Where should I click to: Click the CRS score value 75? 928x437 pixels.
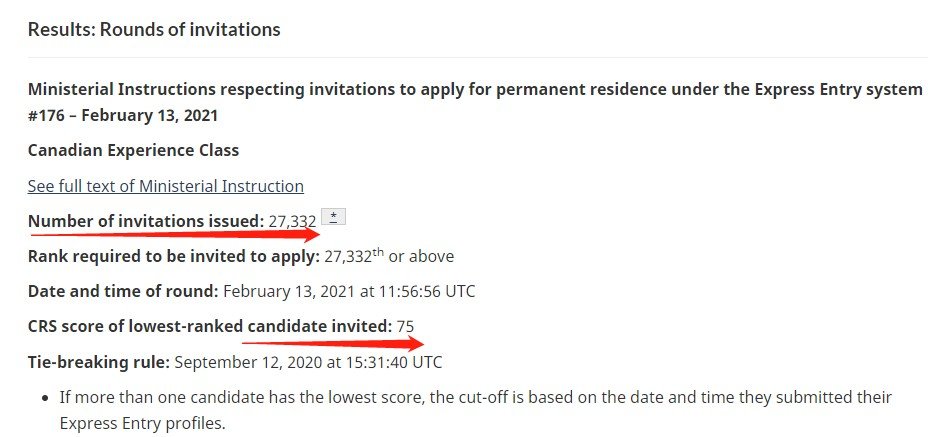pos(405,326)
